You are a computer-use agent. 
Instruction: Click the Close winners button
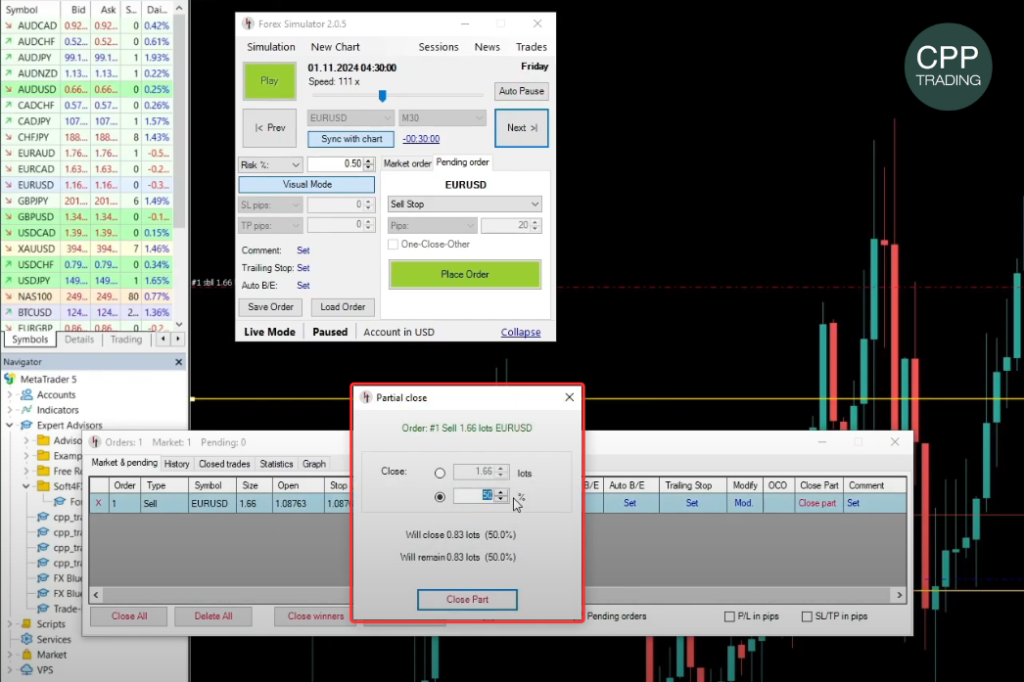[x=315, y=617]
